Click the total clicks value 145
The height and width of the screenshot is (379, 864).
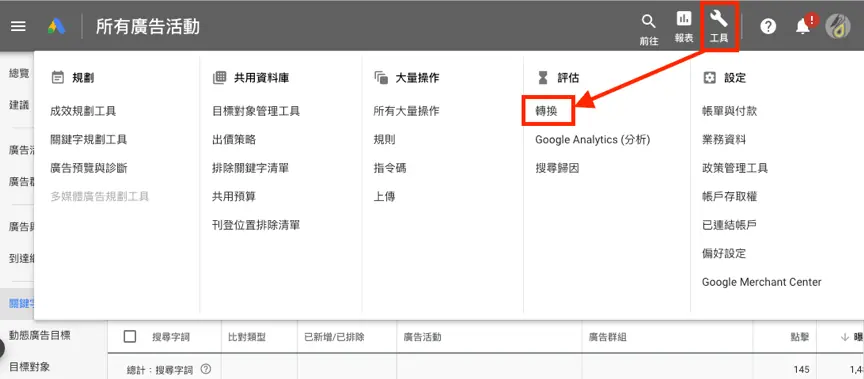point(801,369)
